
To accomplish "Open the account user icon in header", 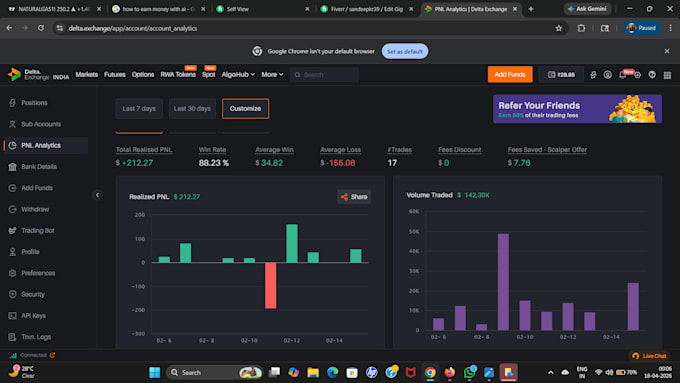I will 608,75.
